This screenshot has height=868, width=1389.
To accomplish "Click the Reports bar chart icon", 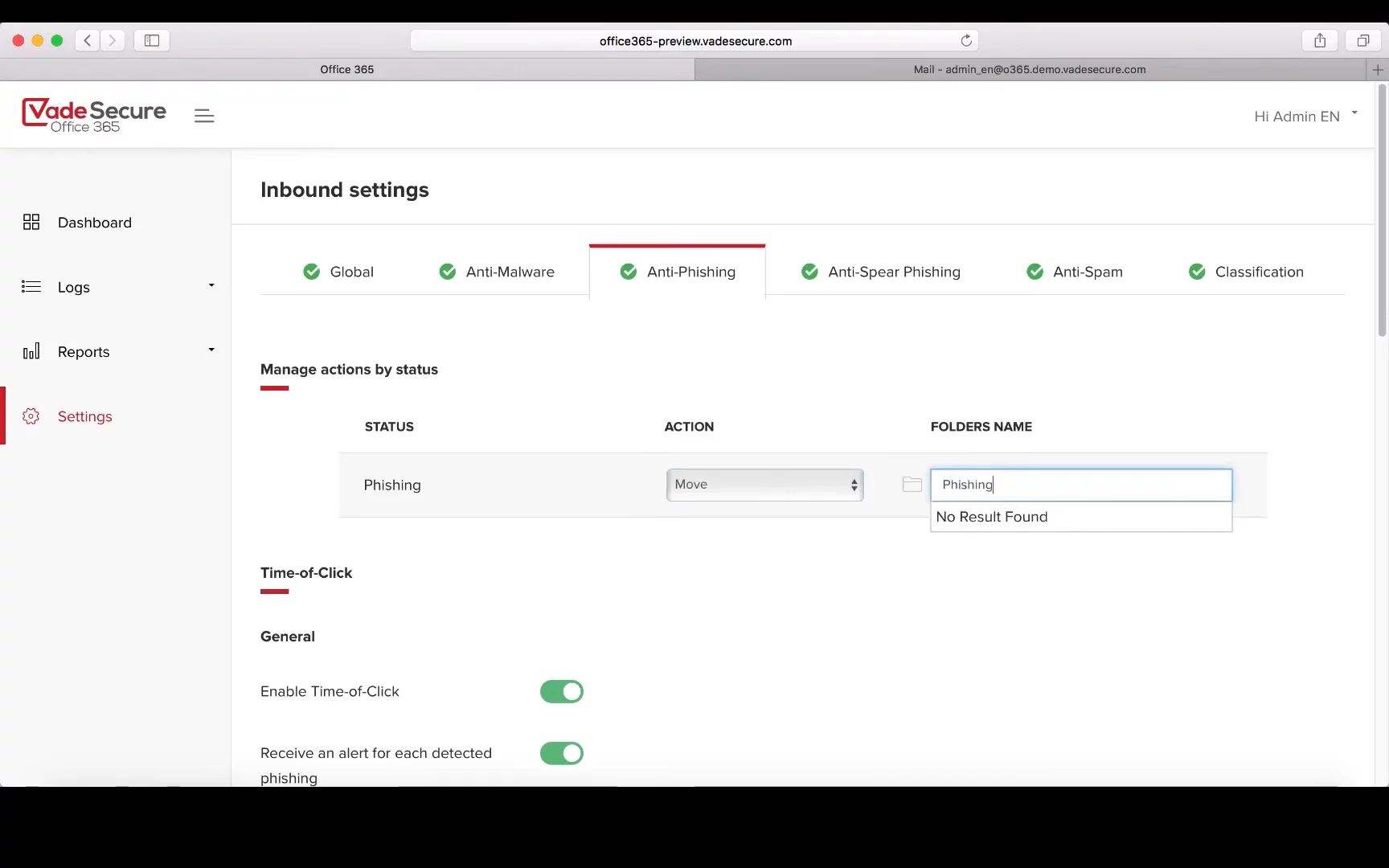I will click(x=31, y=352).
